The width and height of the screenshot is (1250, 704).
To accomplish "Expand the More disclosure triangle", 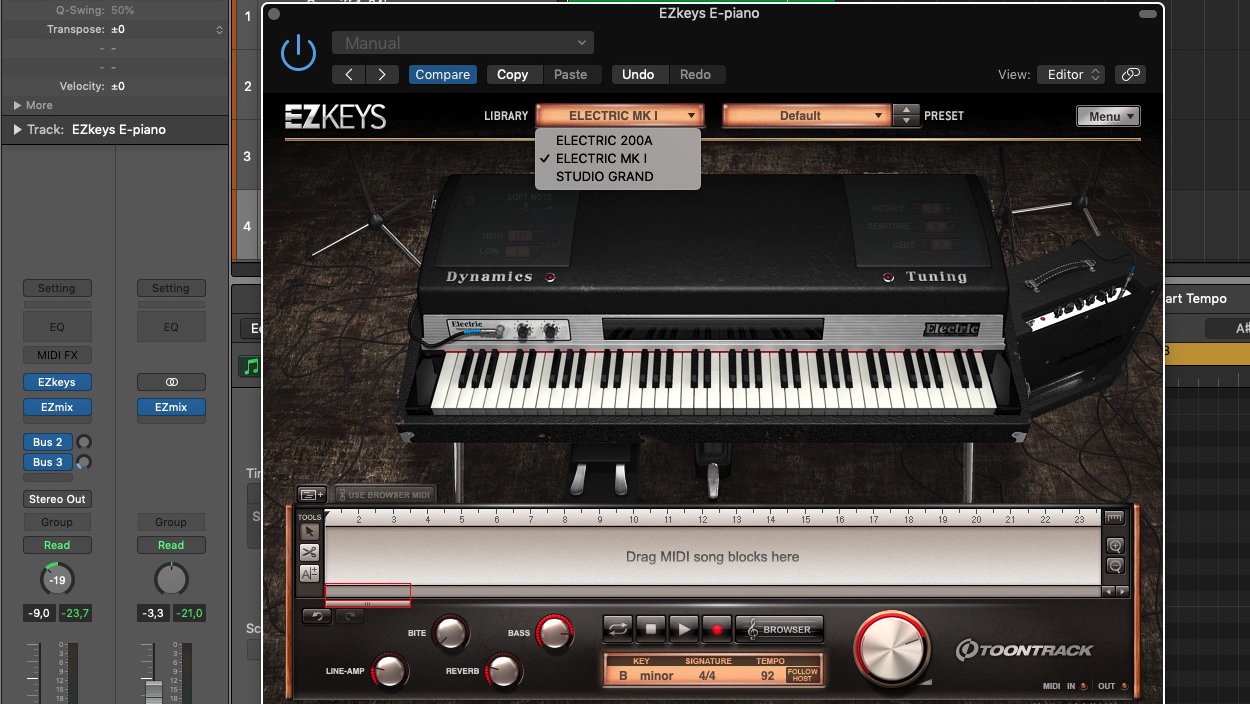I will [x=18, y=105].
